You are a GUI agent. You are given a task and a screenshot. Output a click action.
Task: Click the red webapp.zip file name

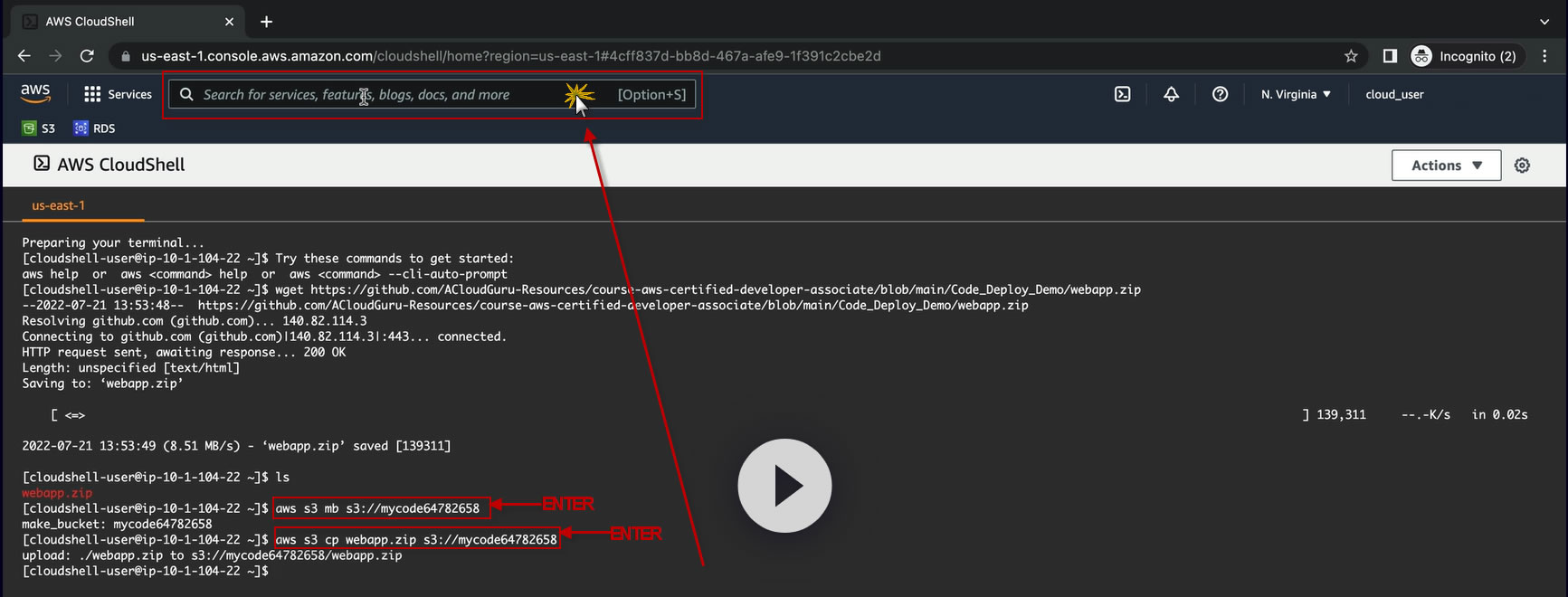coord(57,493)
